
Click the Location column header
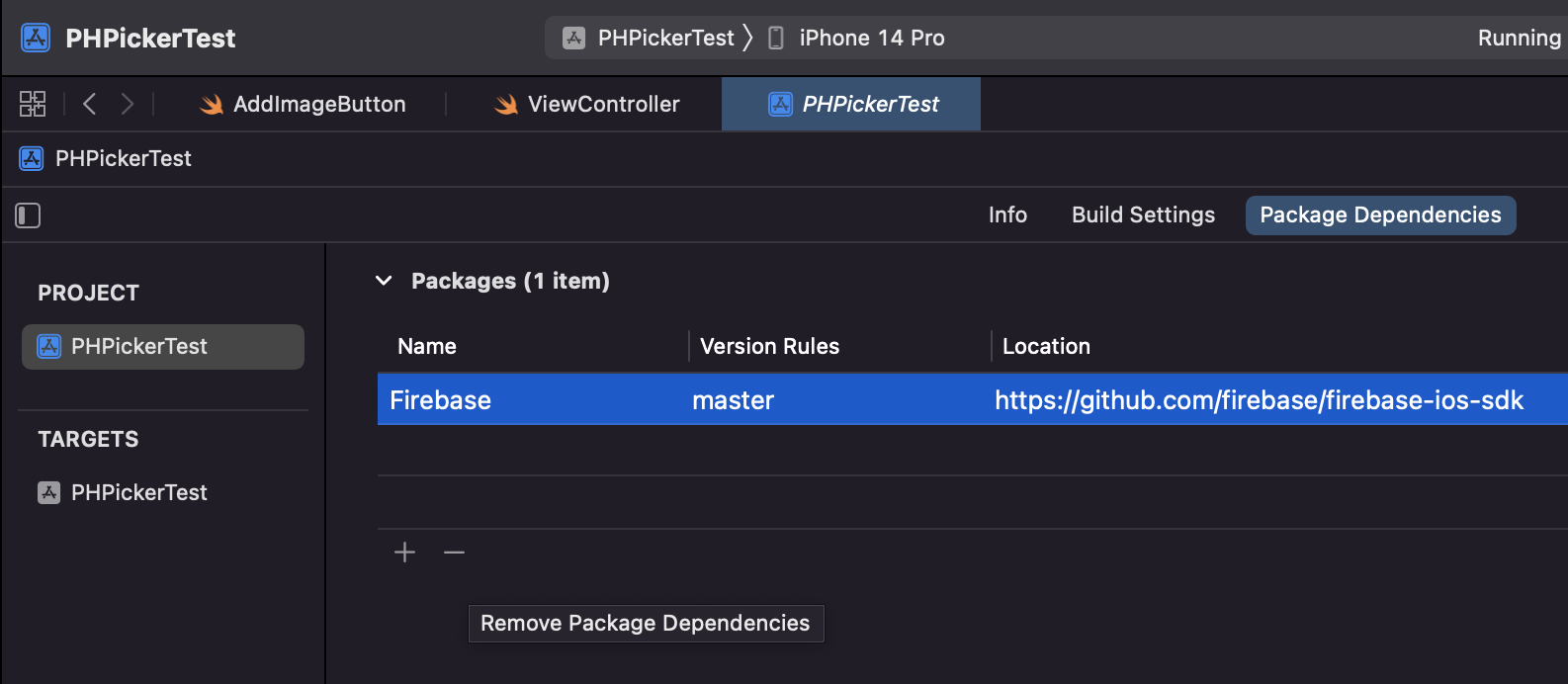(x=1046, y=346)
